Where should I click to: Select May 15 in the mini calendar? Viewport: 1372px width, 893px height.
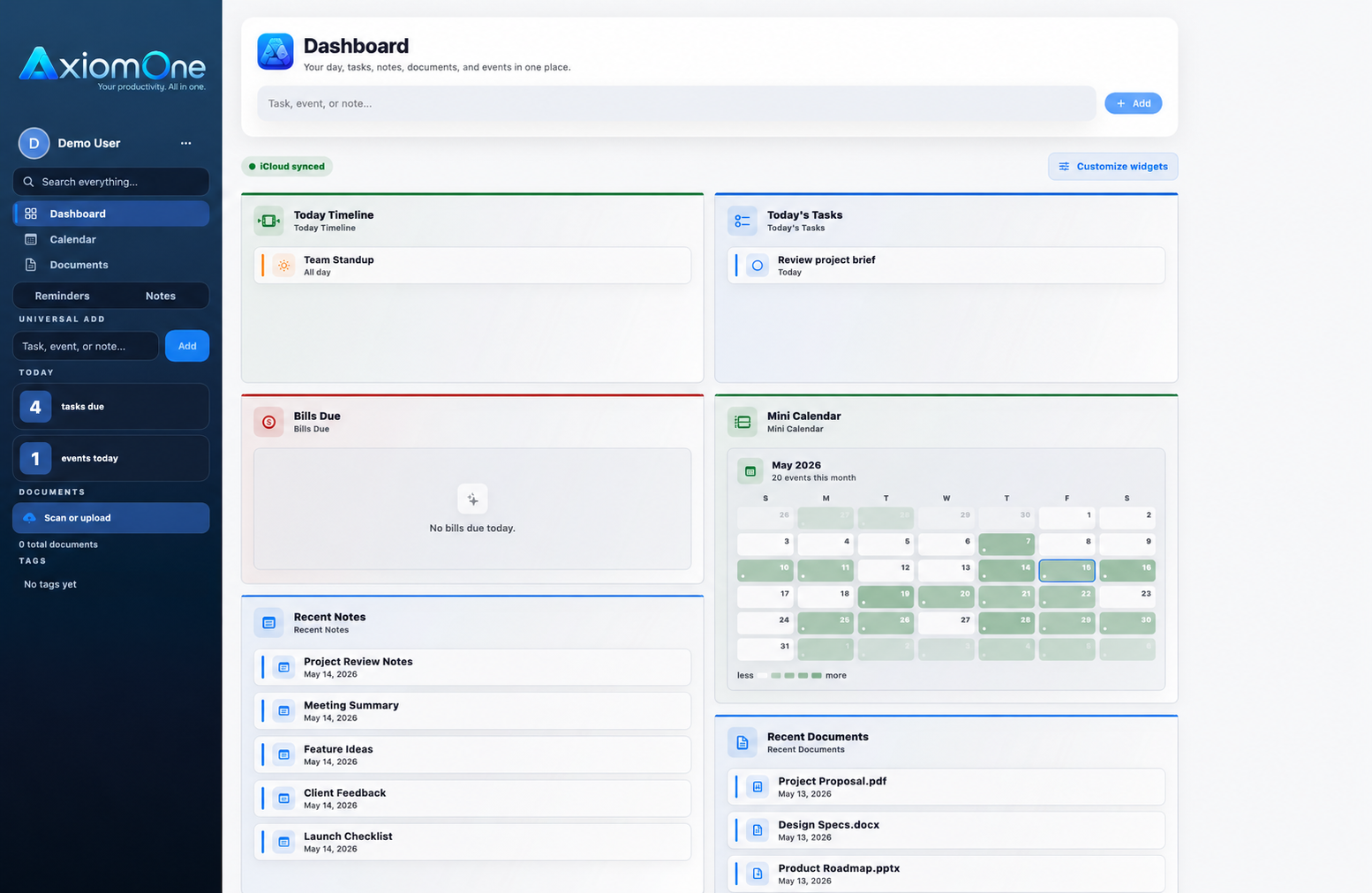pos(1067,570)
